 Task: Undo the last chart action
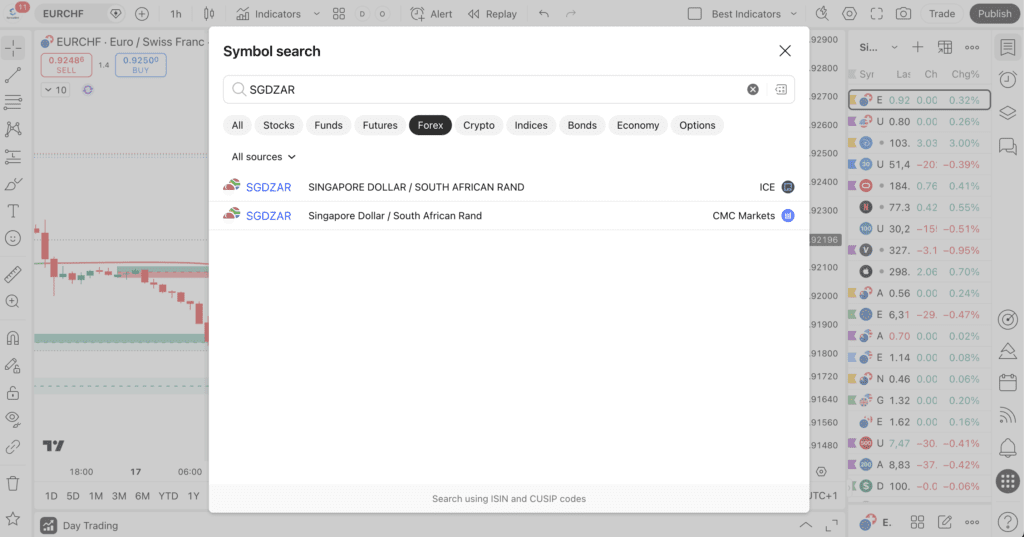point(543,14)
